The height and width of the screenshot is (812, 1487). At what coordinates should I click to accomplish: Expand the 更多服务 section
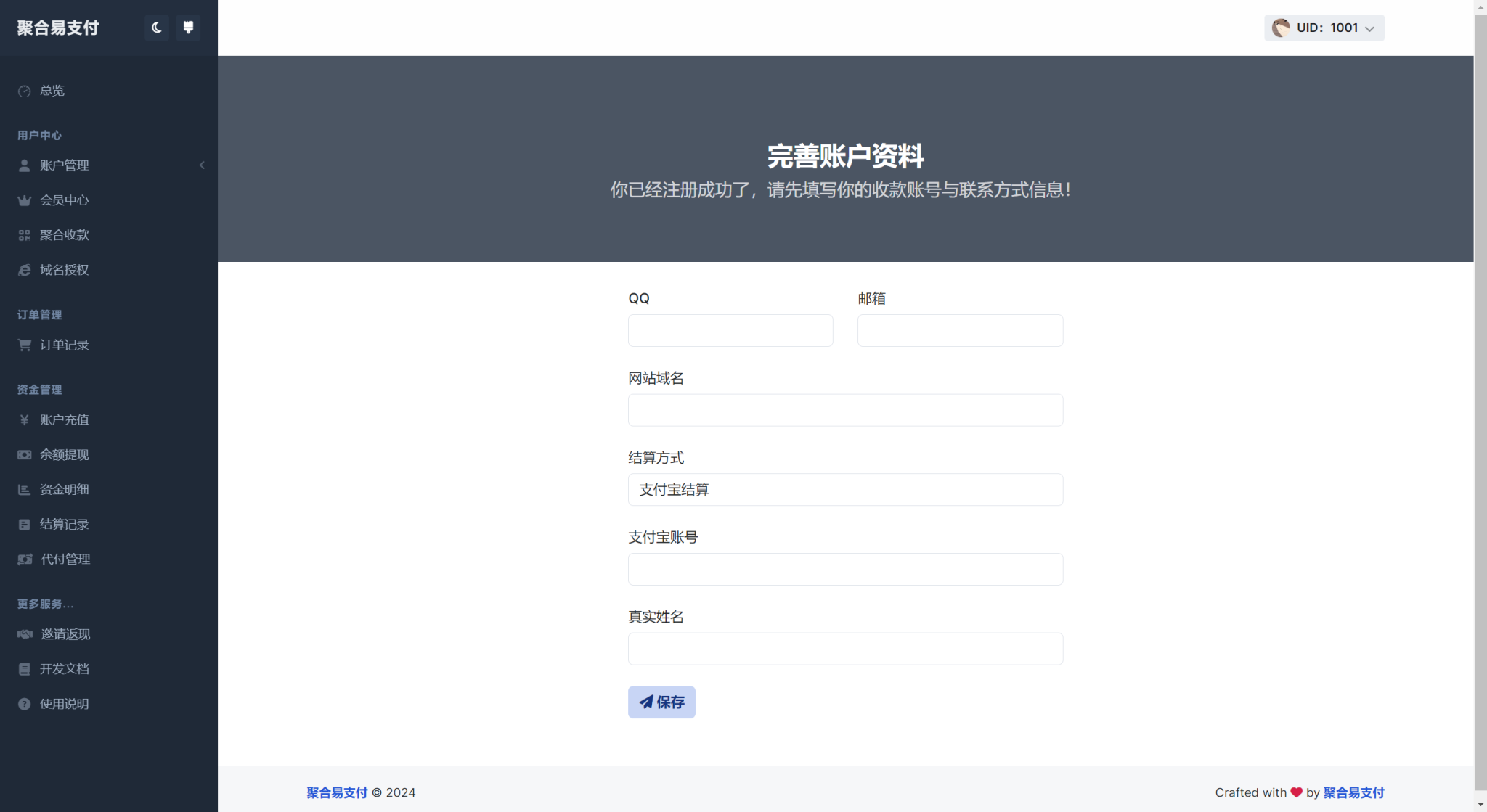pos(45,604)
